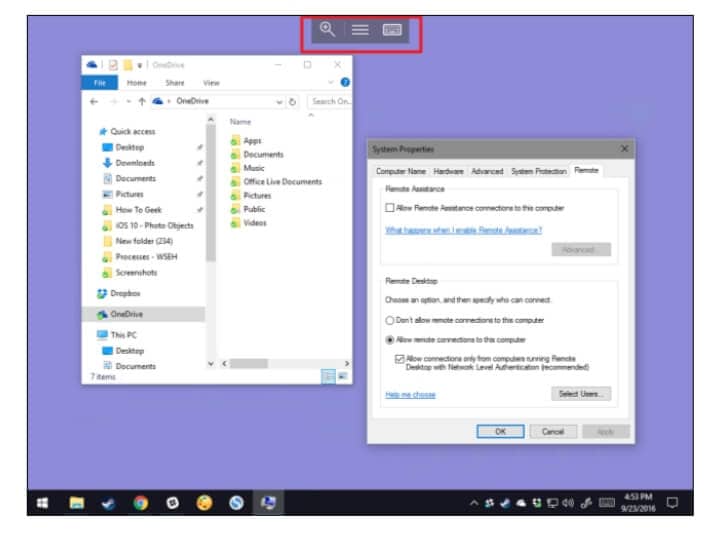Sort by the Name column header
This screenshot has height=553, width=719.
pyautogui.click(x=240, y=122)
